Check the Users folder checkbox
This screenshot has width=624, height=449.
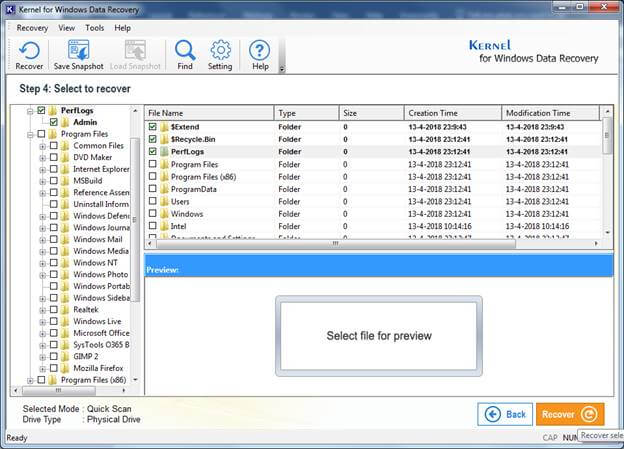(x=152, y=201)
